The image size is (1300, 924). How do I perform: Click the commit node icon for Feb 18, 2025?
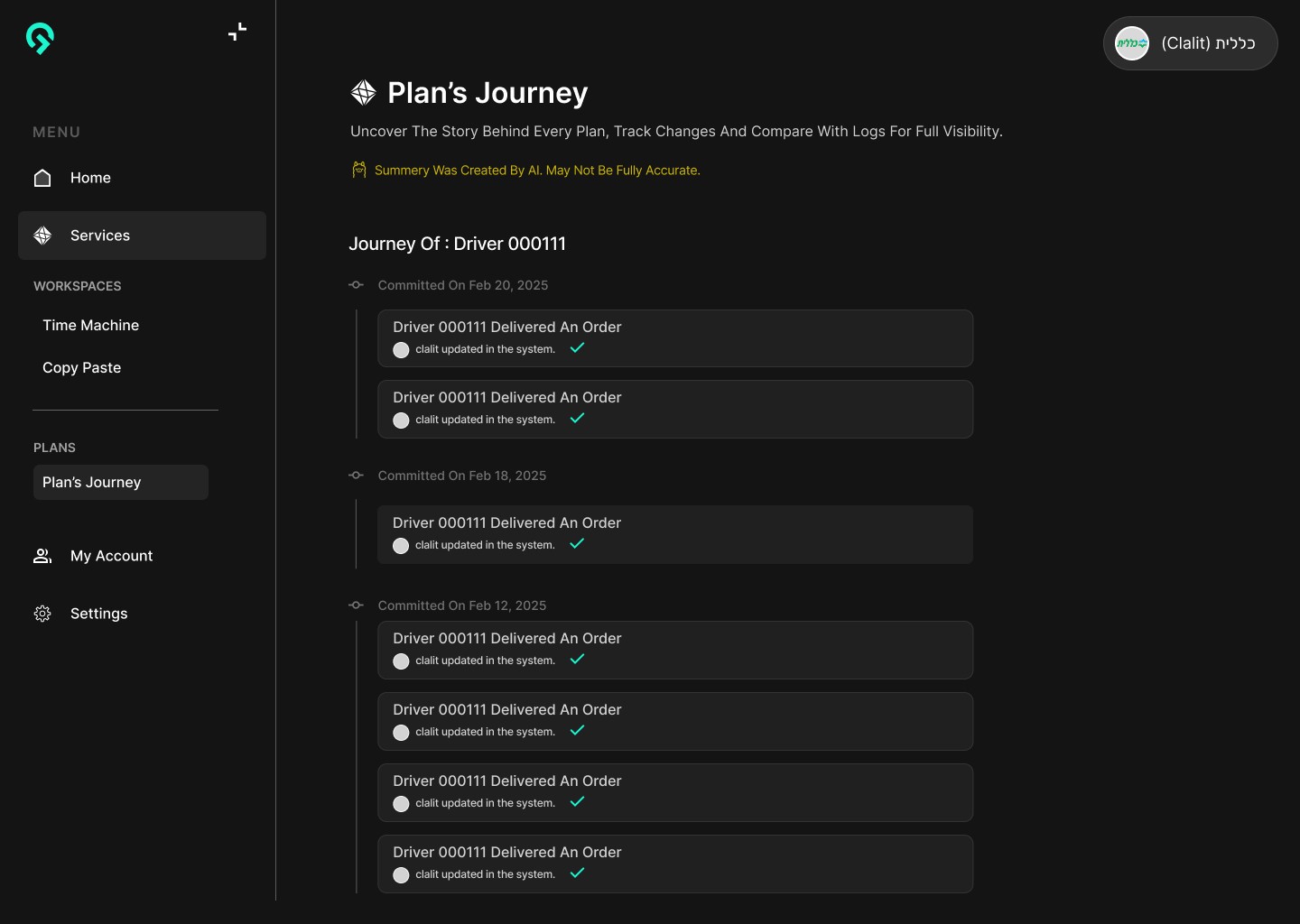coord(357,476)
